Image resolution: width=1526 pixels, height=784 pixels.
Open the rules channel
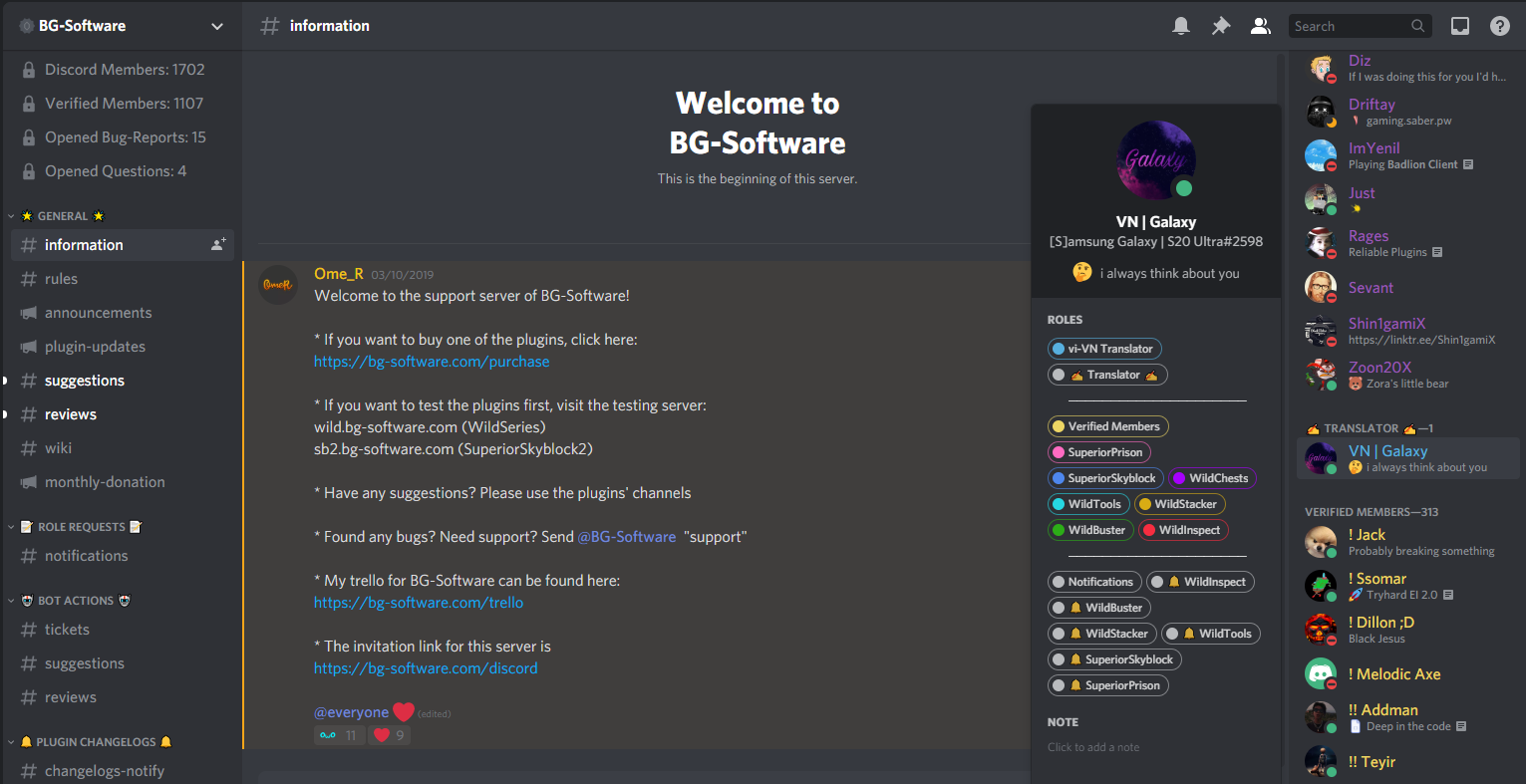tap(123, 279)
